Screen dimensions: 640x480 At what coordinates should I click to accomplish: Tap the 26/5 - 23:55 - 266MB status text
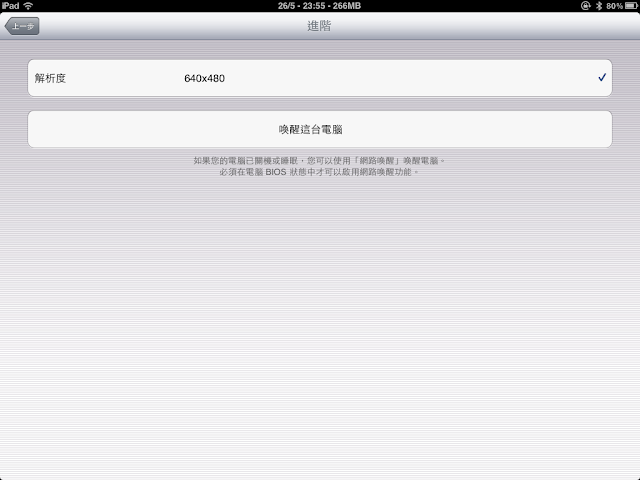click(319, 6)
